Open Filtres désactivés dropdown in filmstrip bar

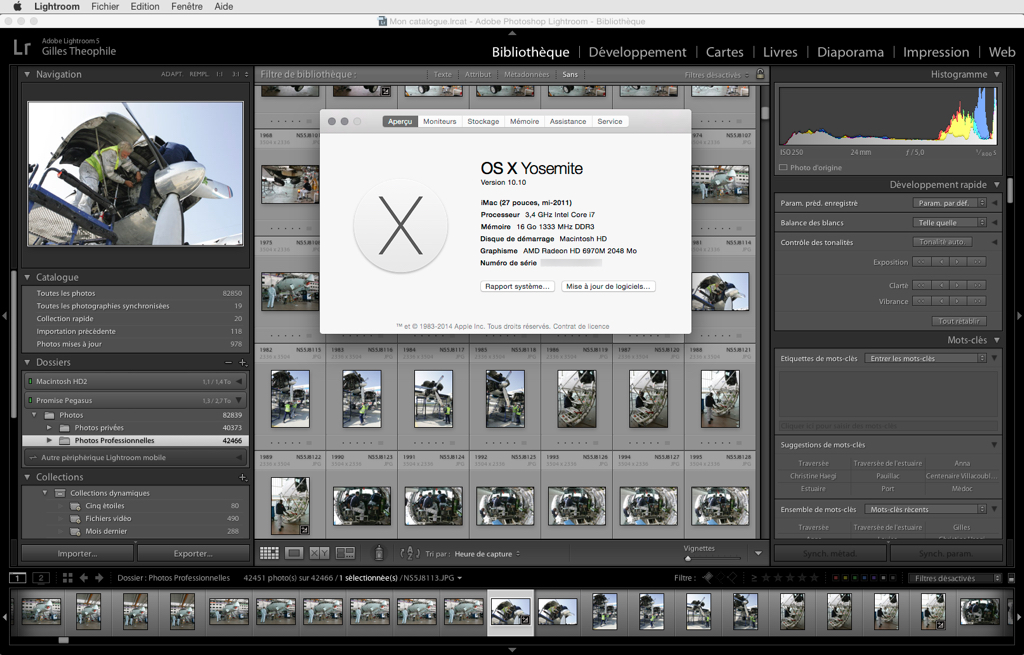pos(954,578)
